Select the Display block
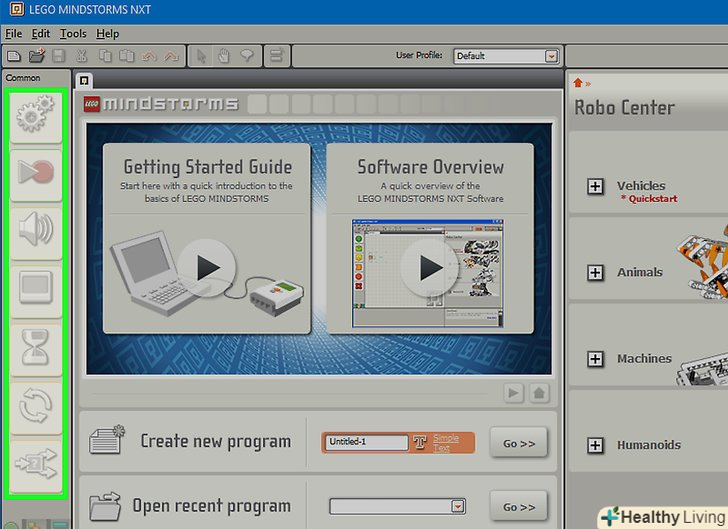The height and width of the screenshot is (529, 728). 36,291
